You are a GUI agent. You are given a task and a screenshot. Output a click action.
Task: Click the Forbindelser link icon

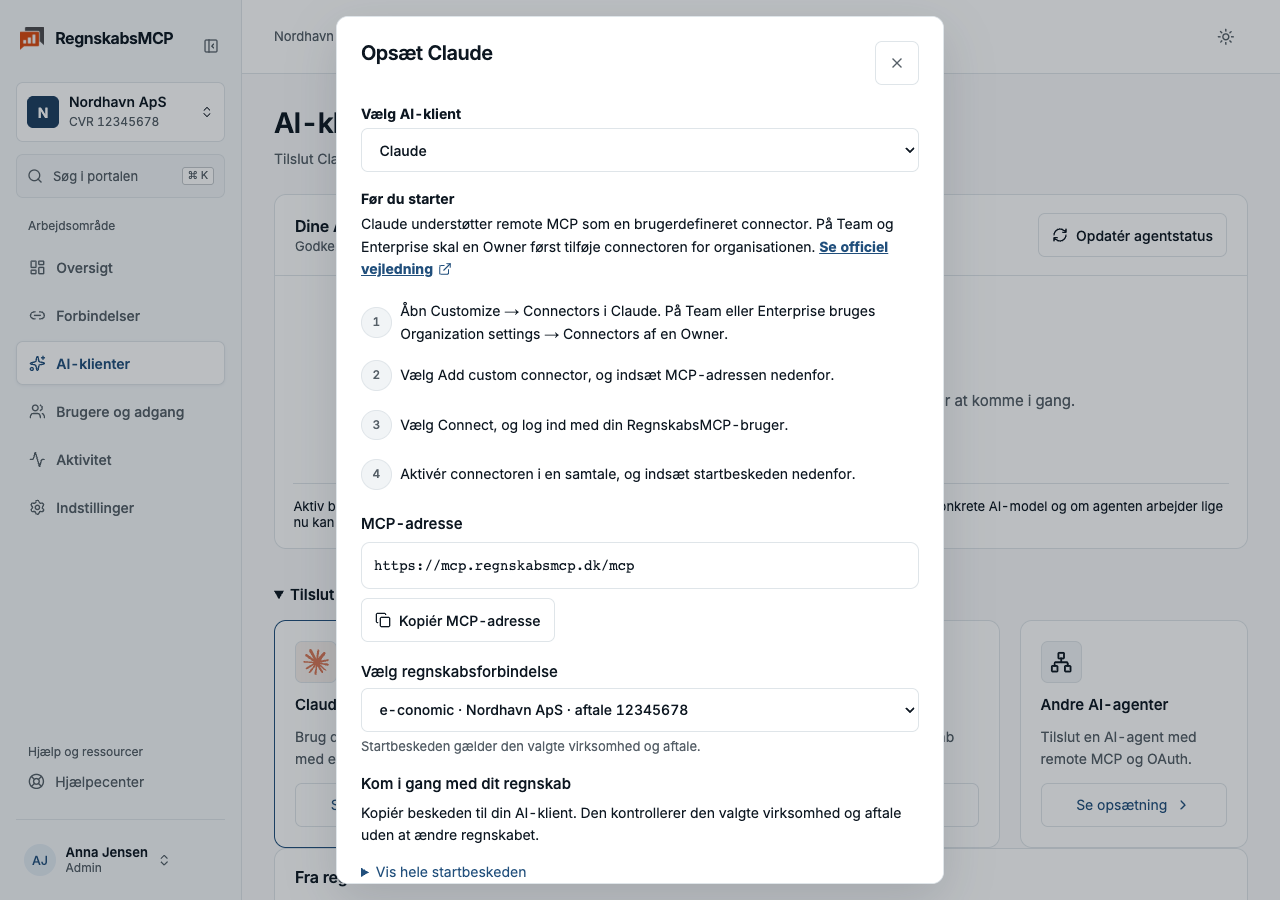click(37, 316)
